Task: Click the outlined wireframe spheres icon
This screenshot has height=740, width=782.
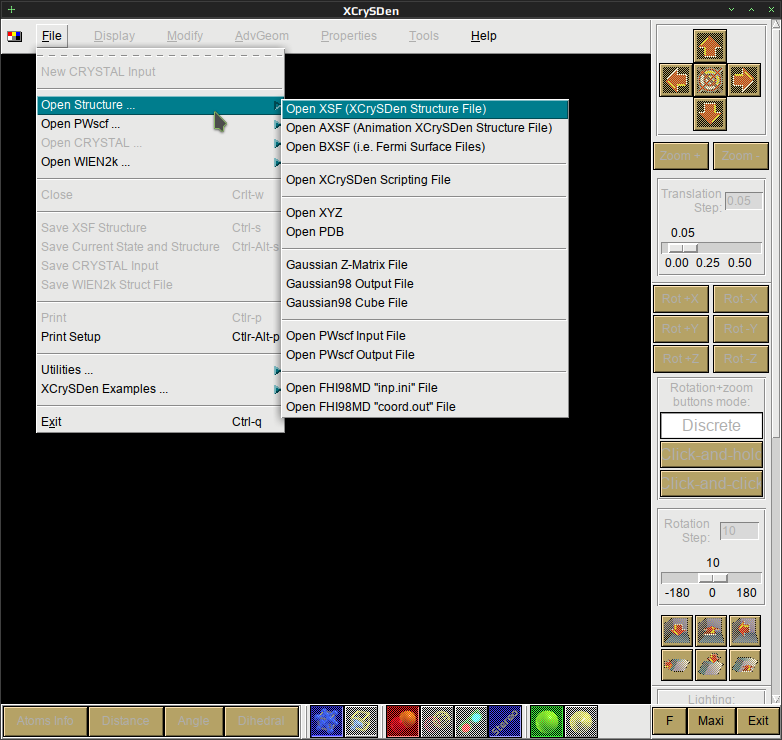Action: pos(437,721)
